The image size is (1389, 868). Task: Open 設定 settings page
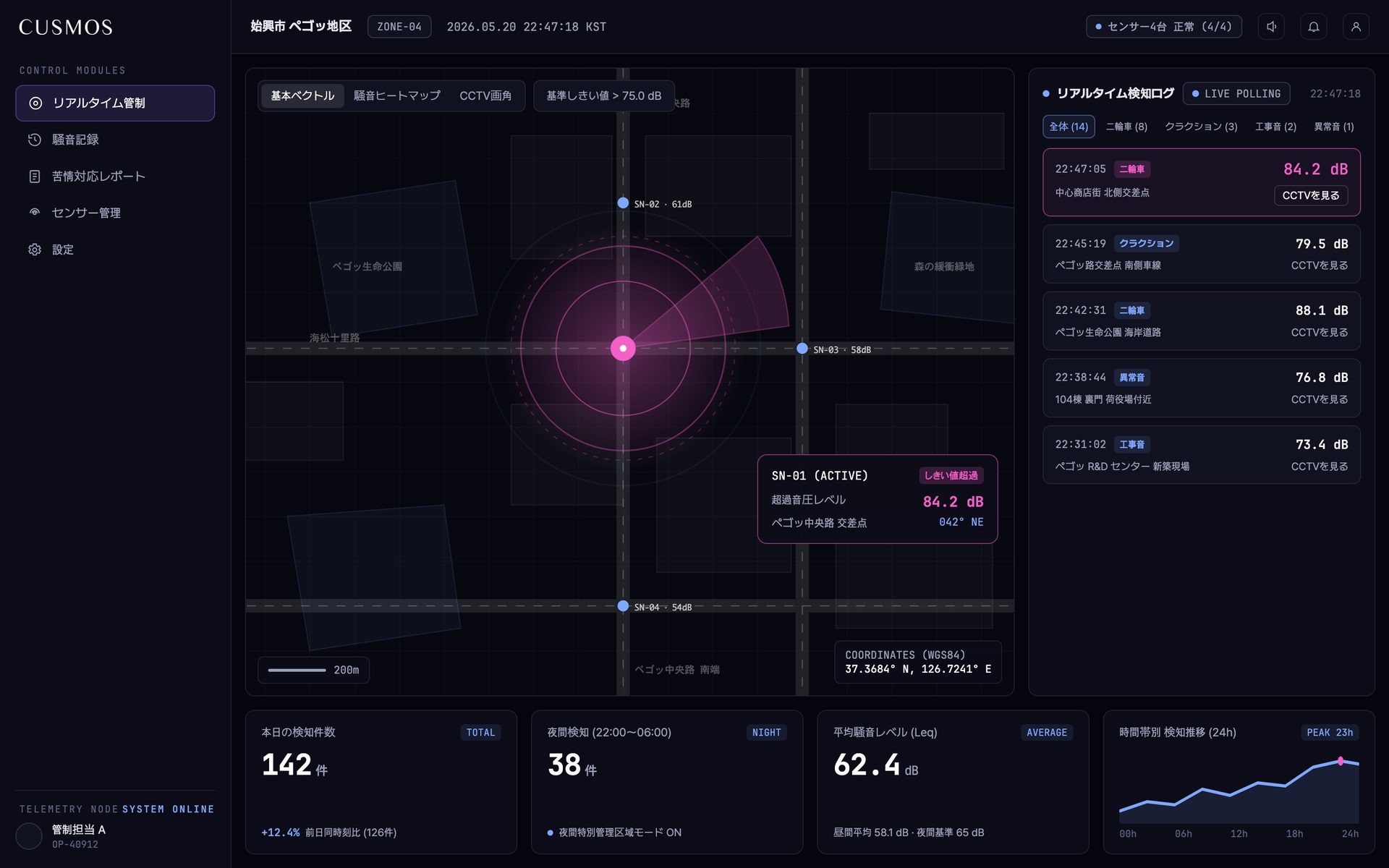pyautogui.click(x=115, y=250)
